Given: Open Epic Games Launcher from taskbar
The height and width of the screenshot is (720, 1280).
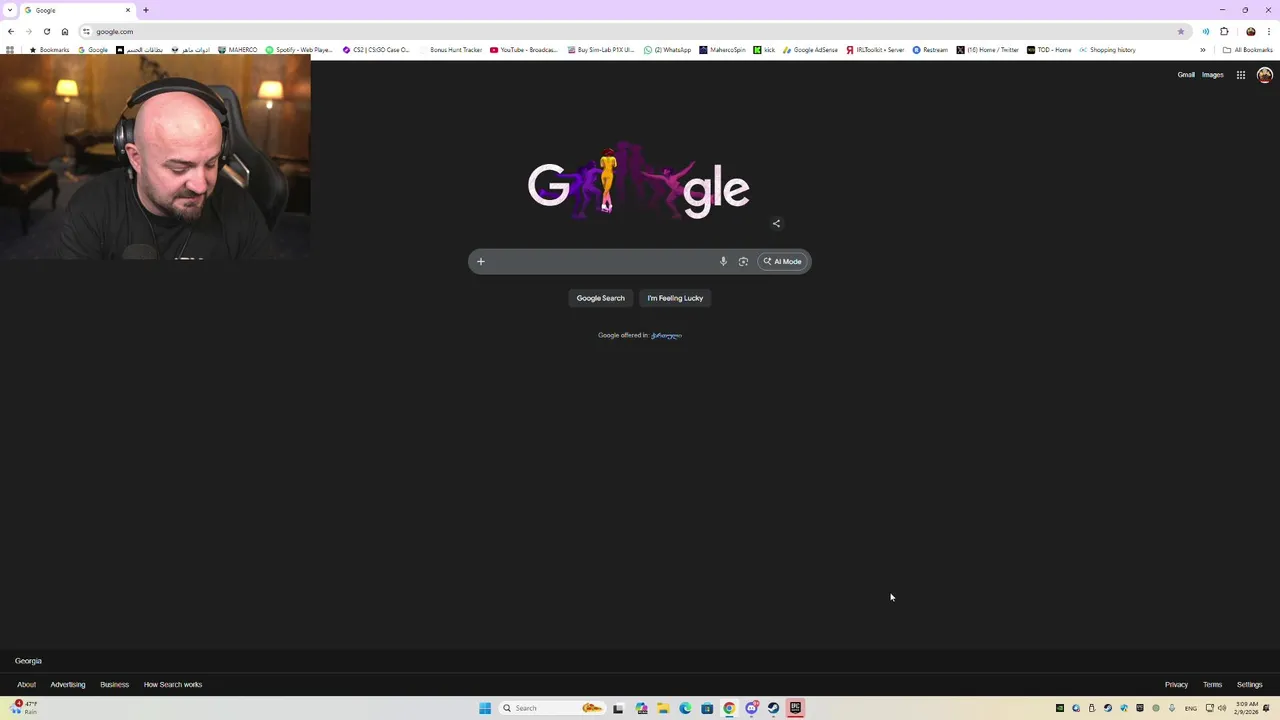Looking at the screenshot, I should tap(795, 708).
